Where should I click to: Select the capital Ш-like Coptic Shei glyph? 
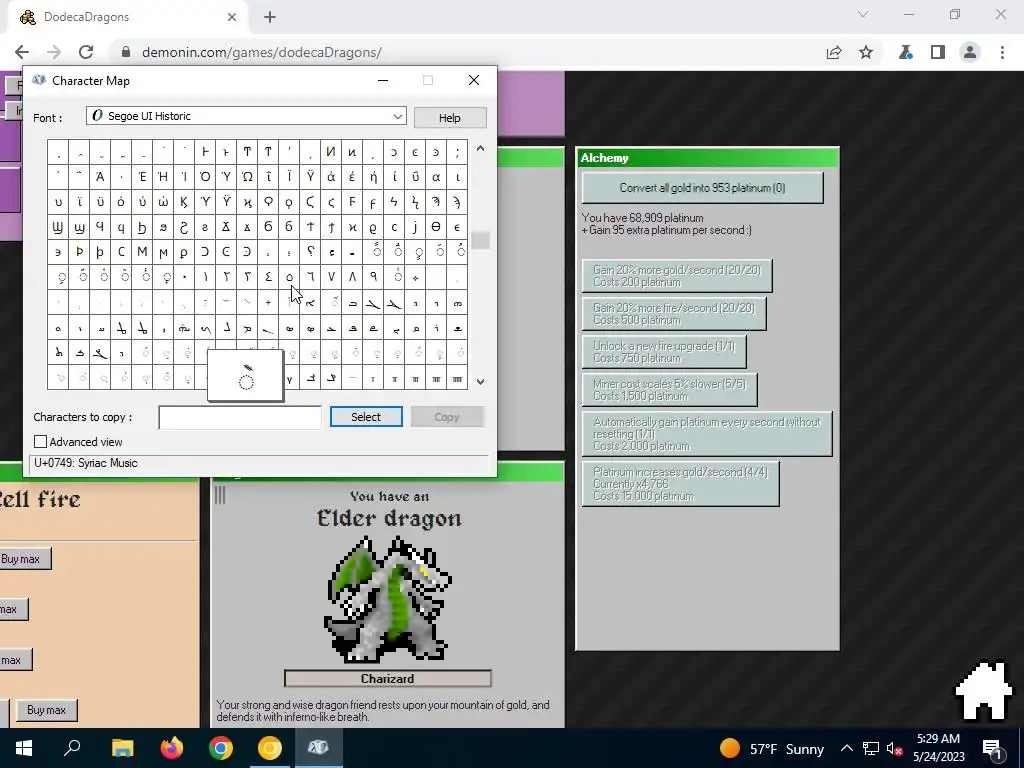click(58, 227)
